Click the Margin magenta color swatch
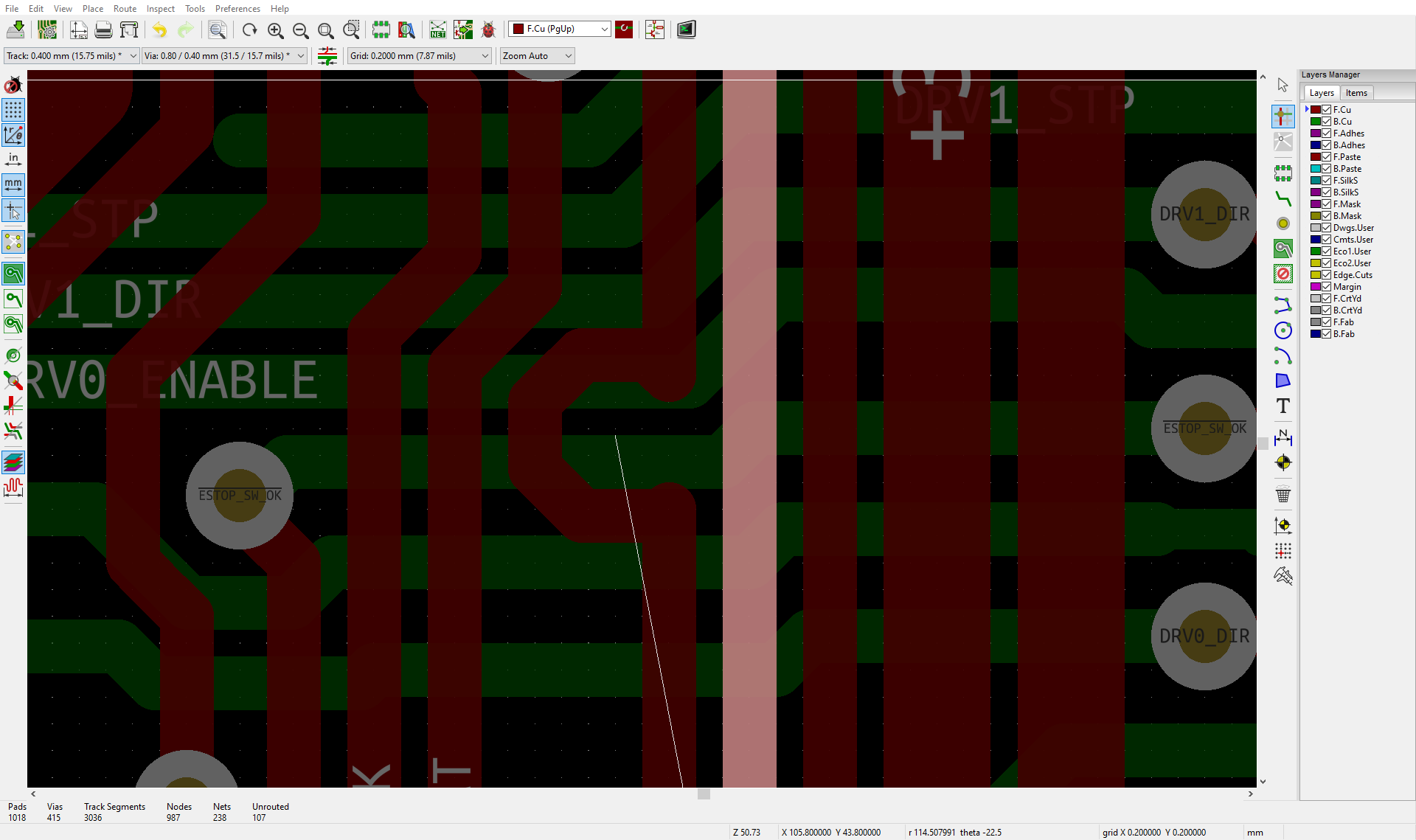The width and height of the screenshot is (1416, 840). 1315,287
